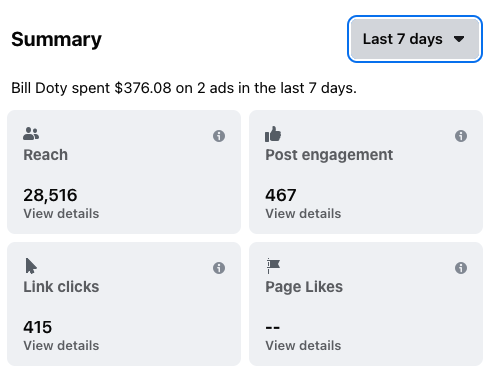490x375 pixels.
Task: Click the Link clicks info icon
Action: click(x=219, y=268)
